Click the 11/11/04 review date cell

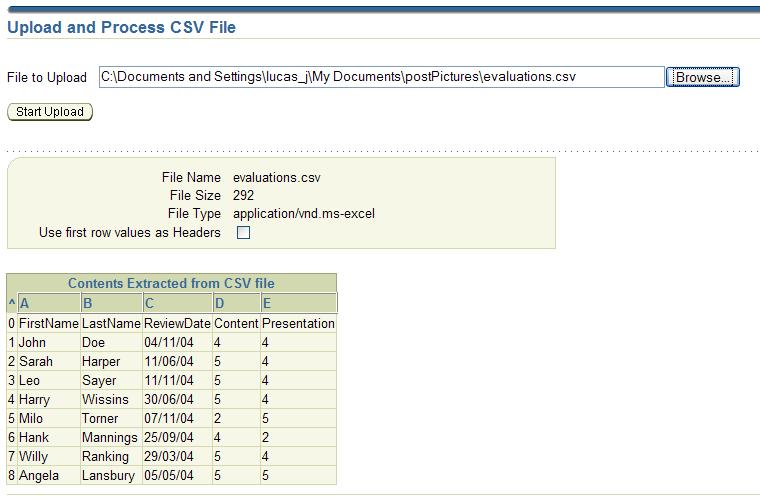pyautogui.click(x=168, y=381)
